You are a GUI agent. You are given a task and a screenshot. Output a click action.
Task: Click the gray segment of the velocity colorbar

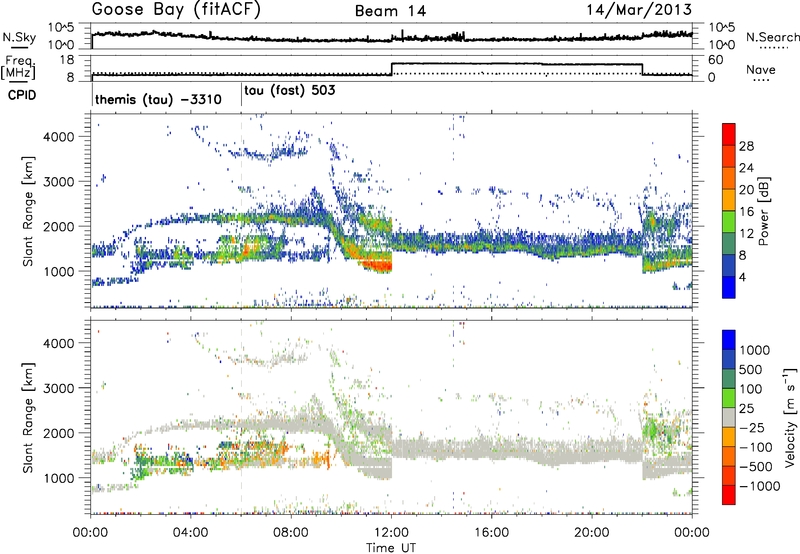[729, 417]
